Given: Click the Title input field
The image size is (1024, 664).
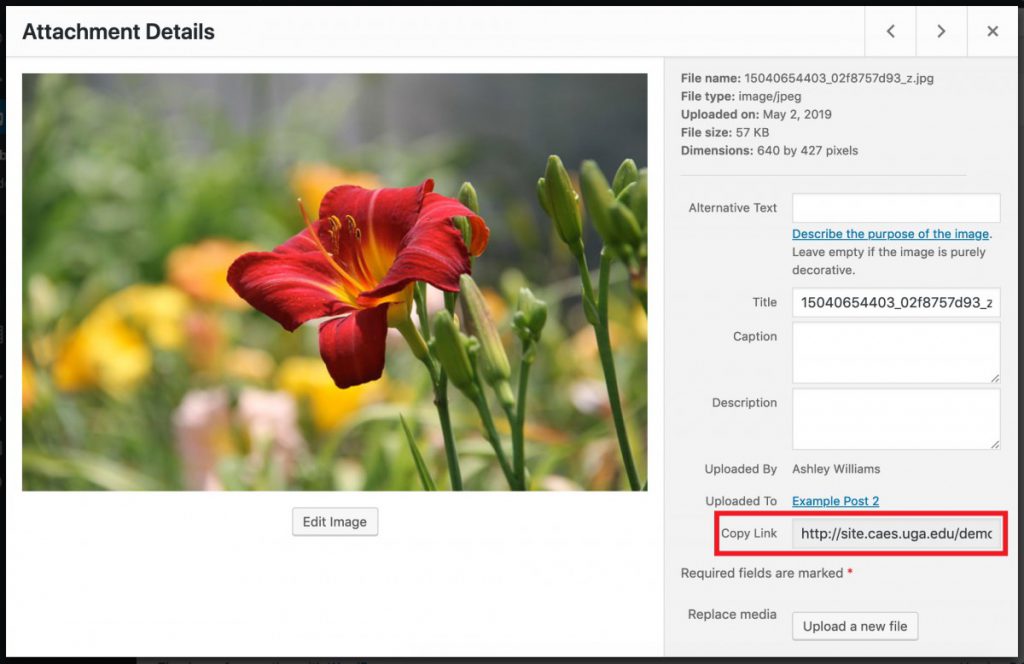Looking at the screenshot, I should 896,302.
